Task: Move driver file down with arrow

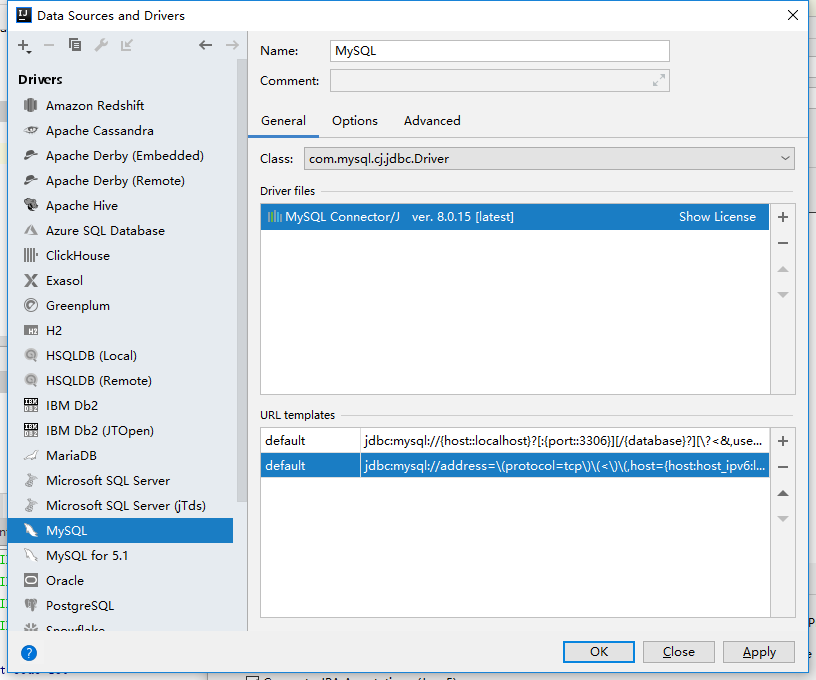Action: (x=783, y=295)
